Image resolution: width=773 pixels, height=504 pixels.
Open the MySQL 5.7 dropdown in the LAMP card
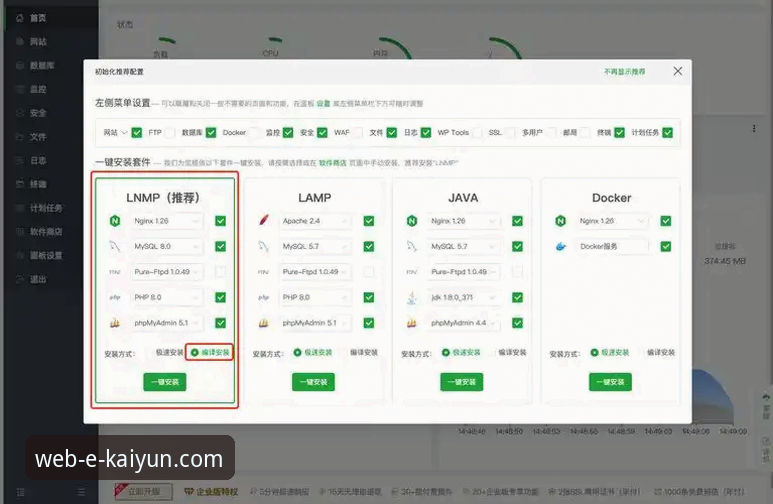(x=315, y=246)
